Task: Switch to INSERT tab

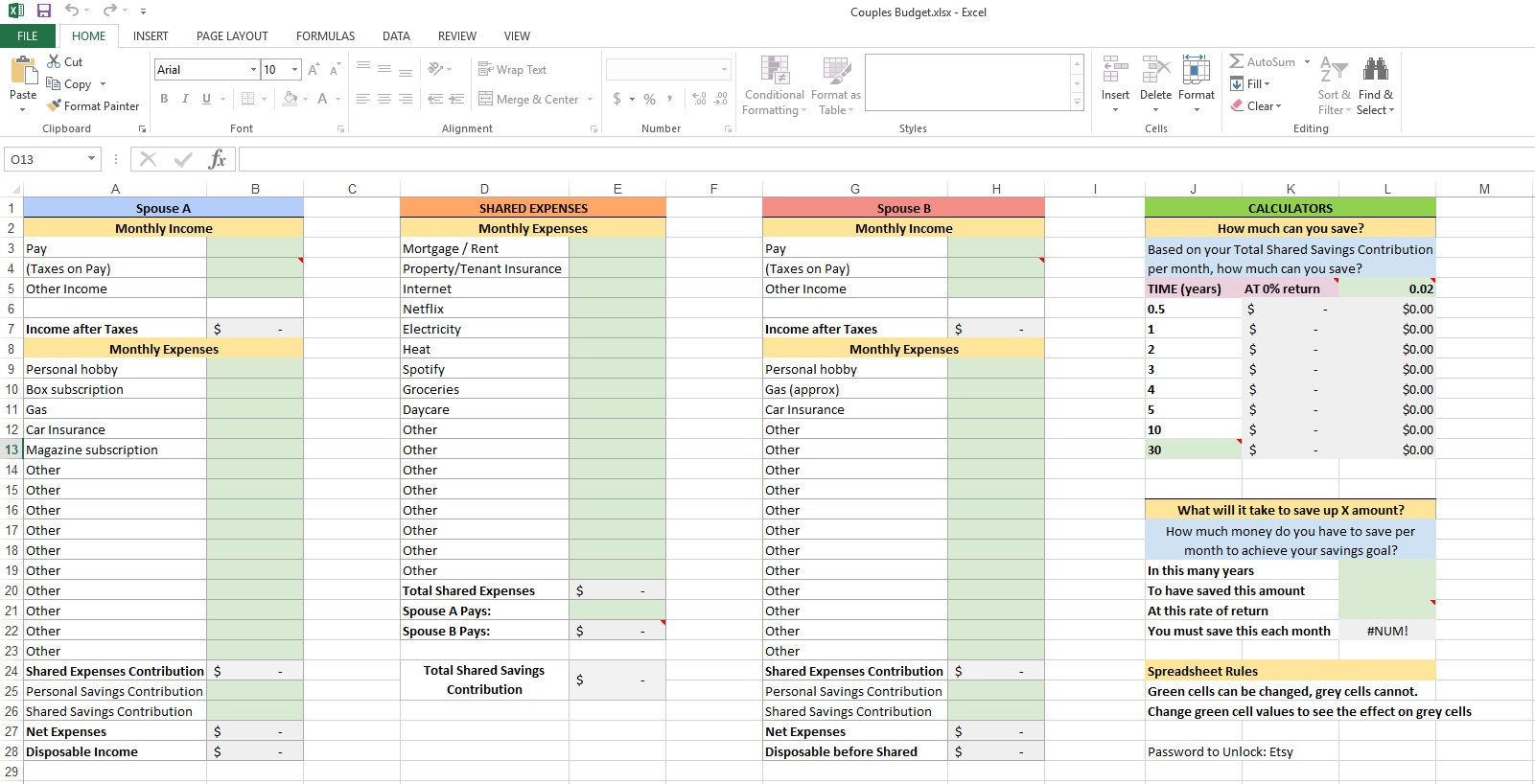Action: point(151,35)
